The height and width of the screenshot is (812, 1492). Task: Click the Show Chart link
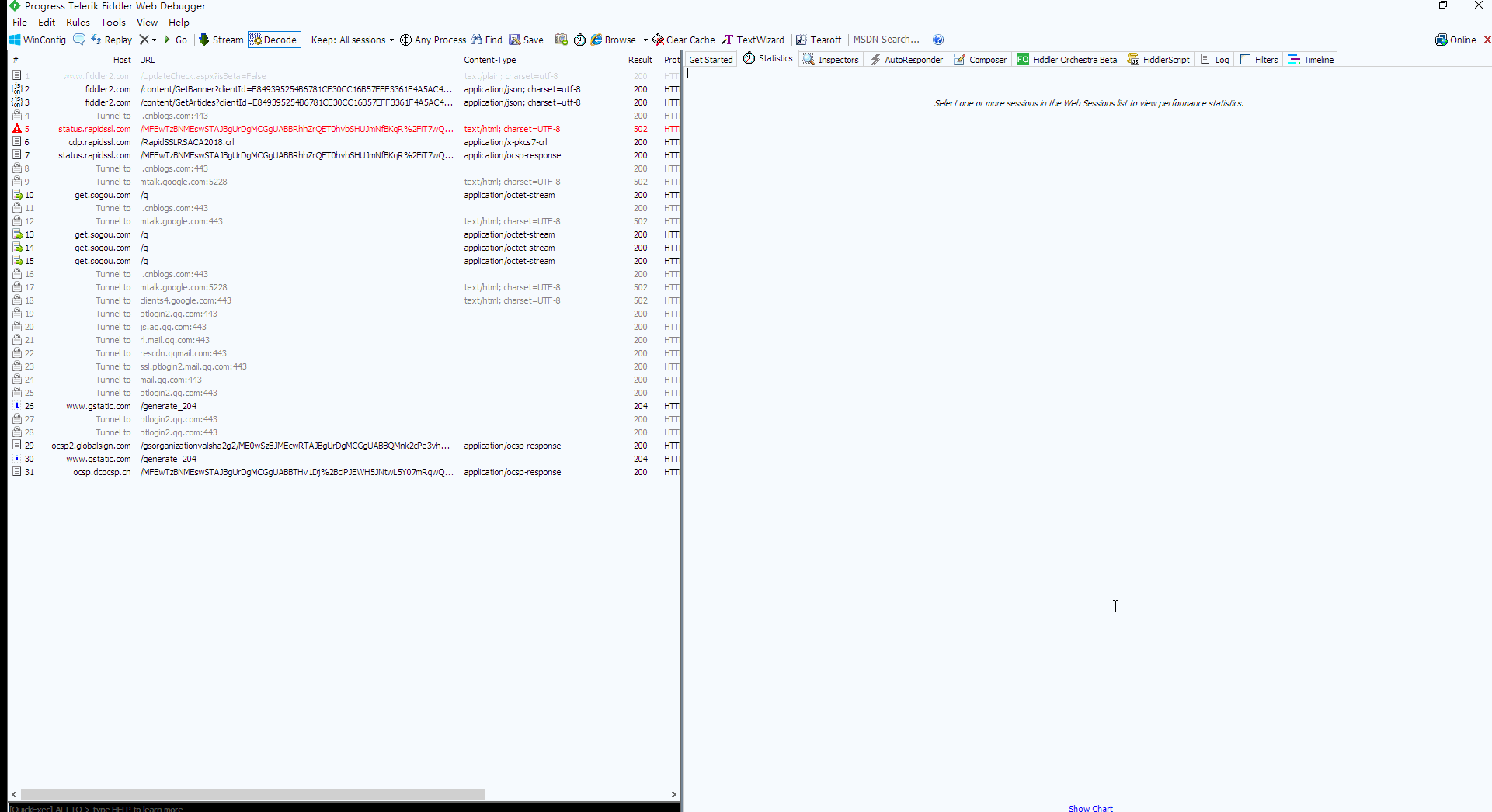(x=1090, y=808)
